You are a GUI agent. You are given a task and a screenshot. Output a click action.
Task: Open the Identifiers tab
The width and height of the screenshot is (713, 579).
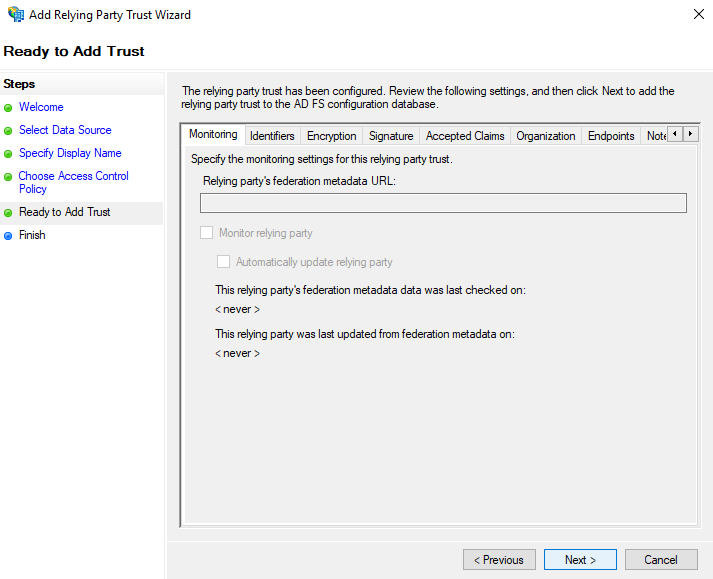click(x=272, y=136)
